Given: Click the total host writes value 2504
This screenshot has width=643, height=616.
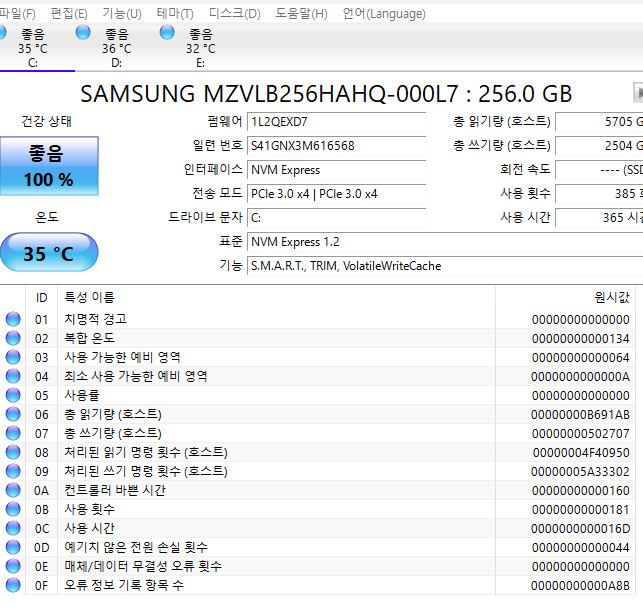Looking at the screenshot, I should tap(599, 146).
